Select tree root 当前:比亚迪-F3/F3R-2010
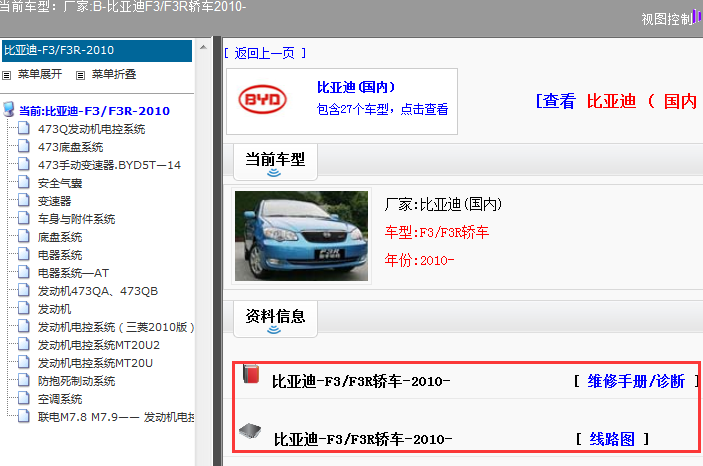Image resolution: width=703 pixels, height=466 pixels. click(x=94, y=111)
